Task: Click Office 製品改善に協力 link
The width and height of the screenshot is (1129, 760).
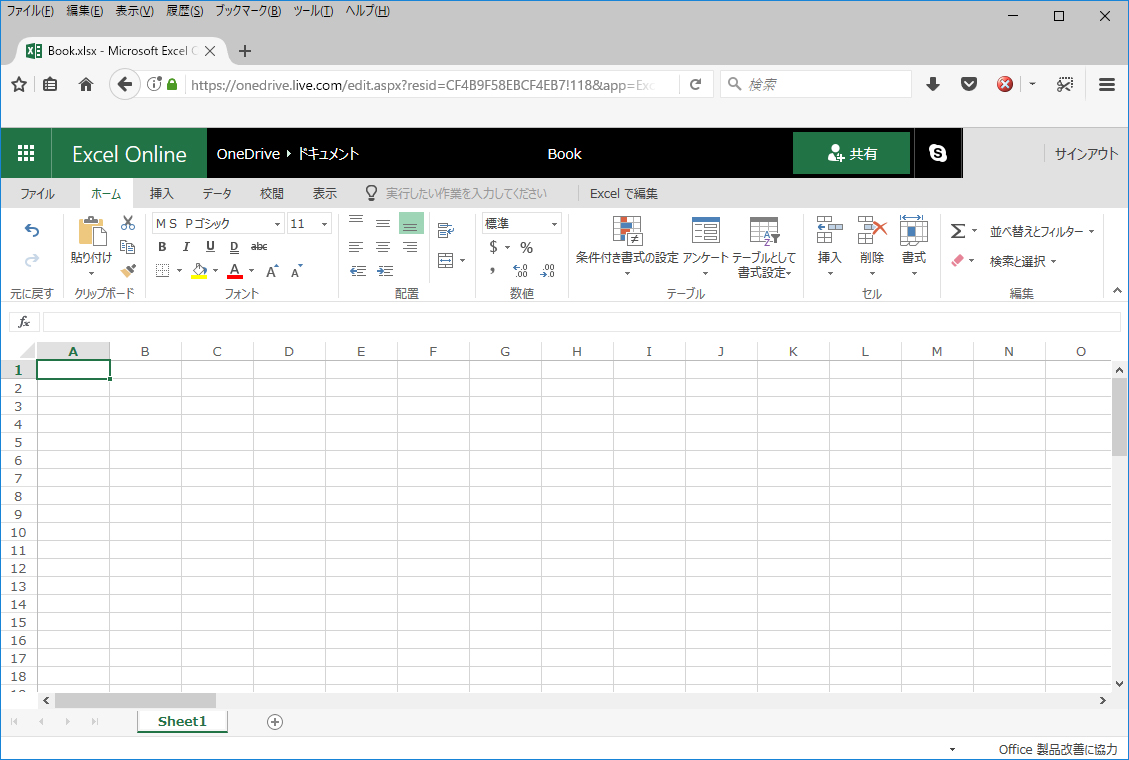Action: (1058, 749)
